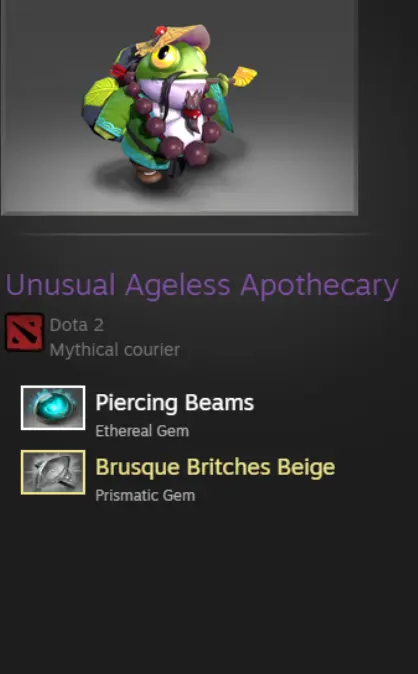Click the courier's brown shoe
Screen dimensions: 418x674
click(148, 174)
